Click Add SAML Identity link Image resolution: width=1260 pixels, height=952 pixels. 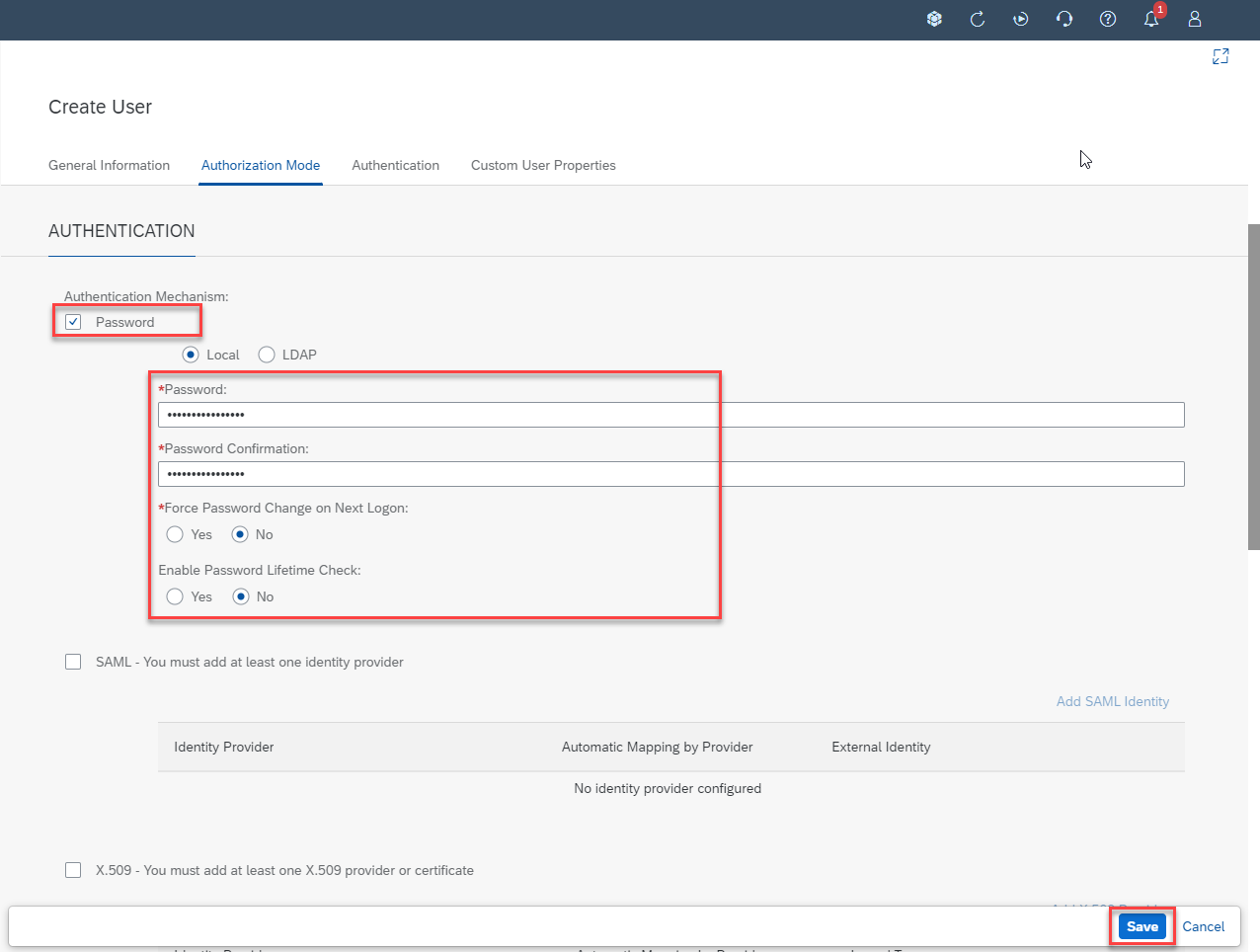click(1113, 701)
